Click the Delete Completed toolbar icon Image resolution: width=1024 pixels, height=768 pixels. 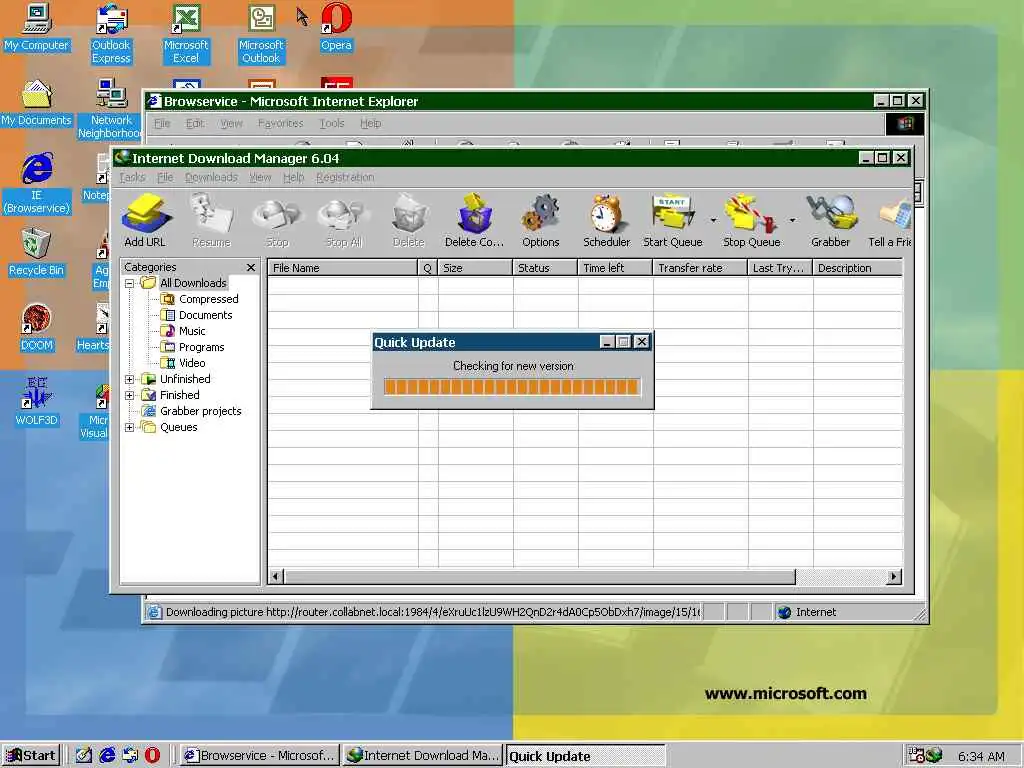point(474,220)
